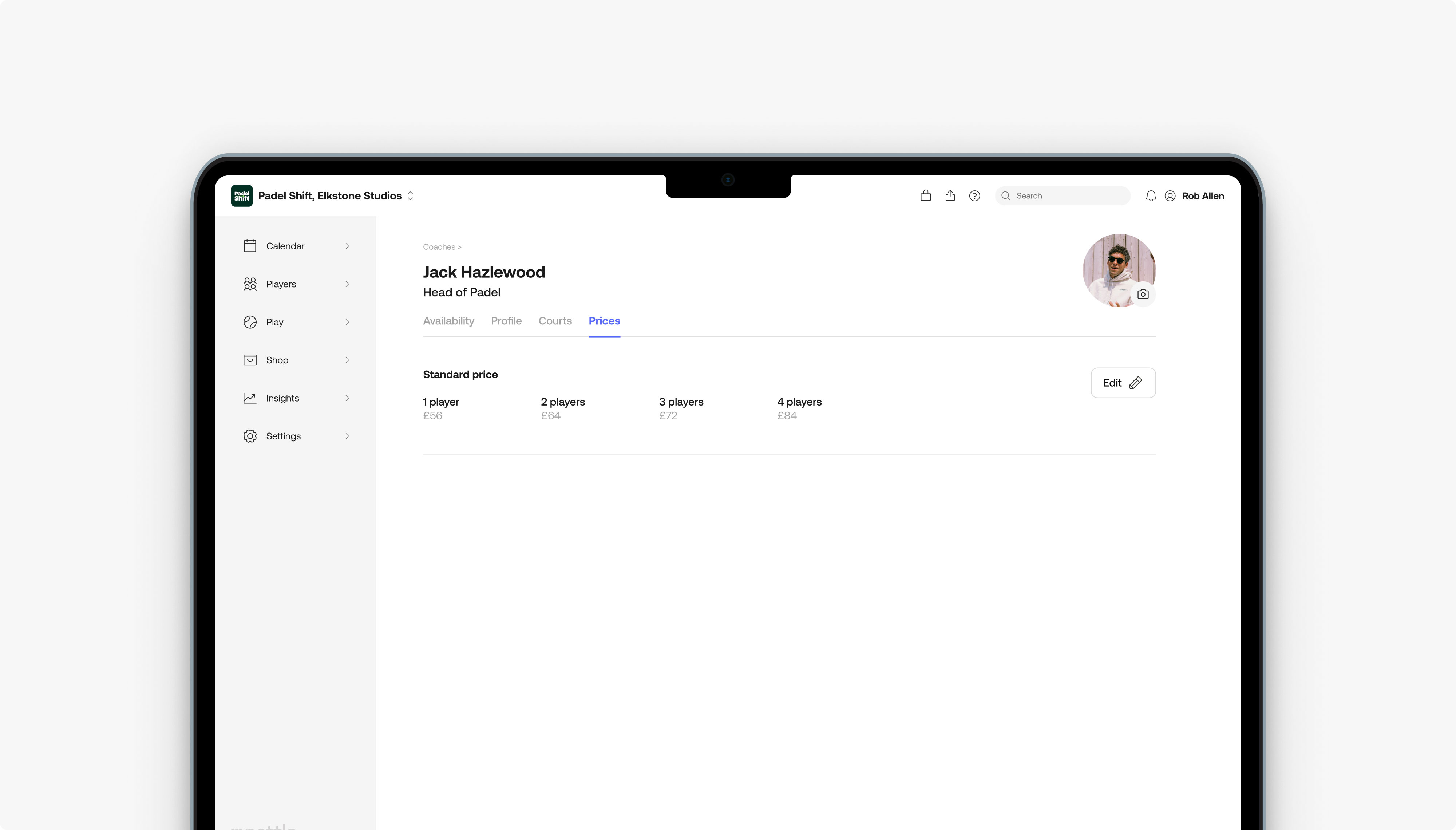Image resolution: width=1456 pixels, height=830 pixels.
Task: Click the Insights chart icon
Action: [x=250, y=398]
